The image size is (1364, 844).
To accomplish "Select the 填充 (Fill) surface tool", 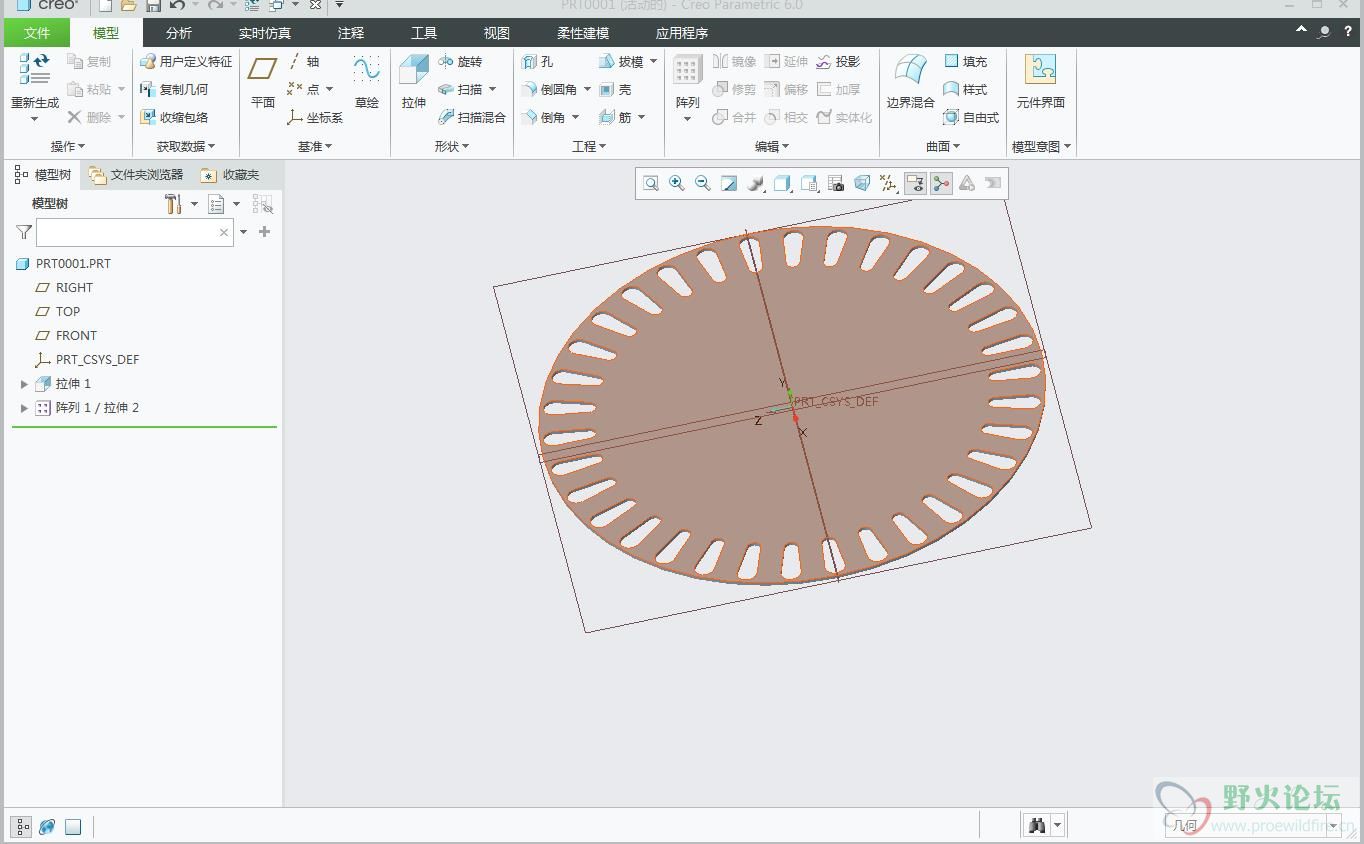I will click(965, 61).
